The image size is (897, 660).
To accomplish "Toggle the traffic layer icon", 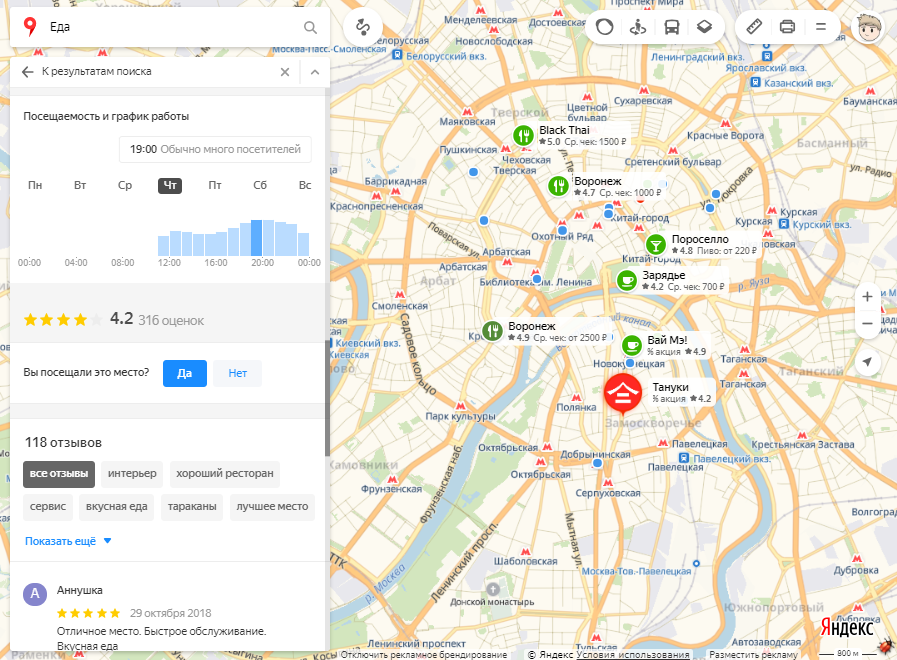I will pos(605,27).
